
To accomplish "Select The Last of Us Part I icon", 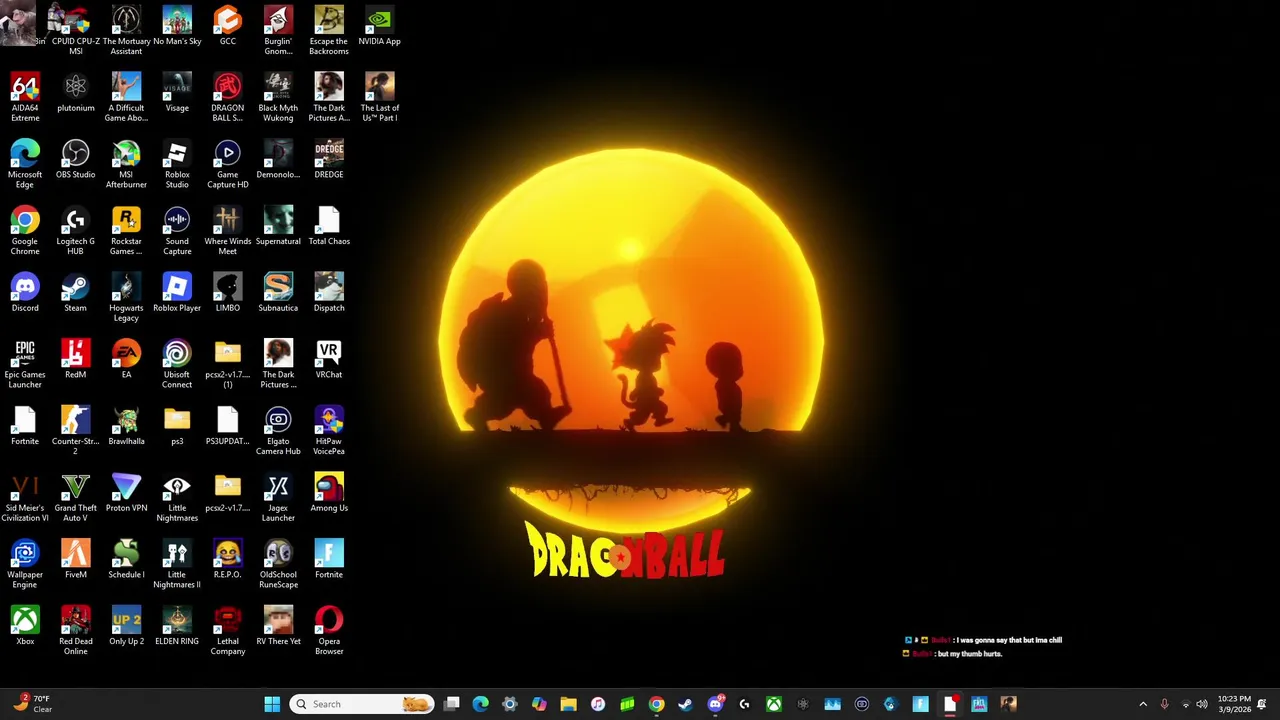I will (x=379, y=97).
